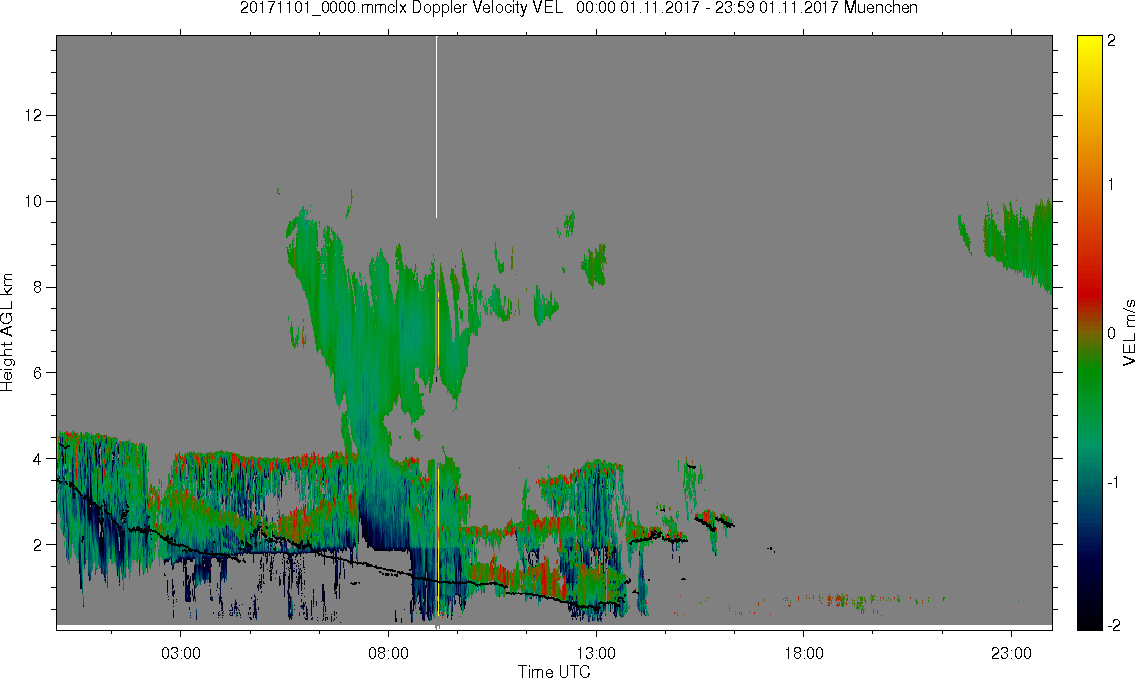Viewport: 1135px width, 678px height.
Task: Click the yellow top of the colorbar
Action: (x=1089, y=47)
